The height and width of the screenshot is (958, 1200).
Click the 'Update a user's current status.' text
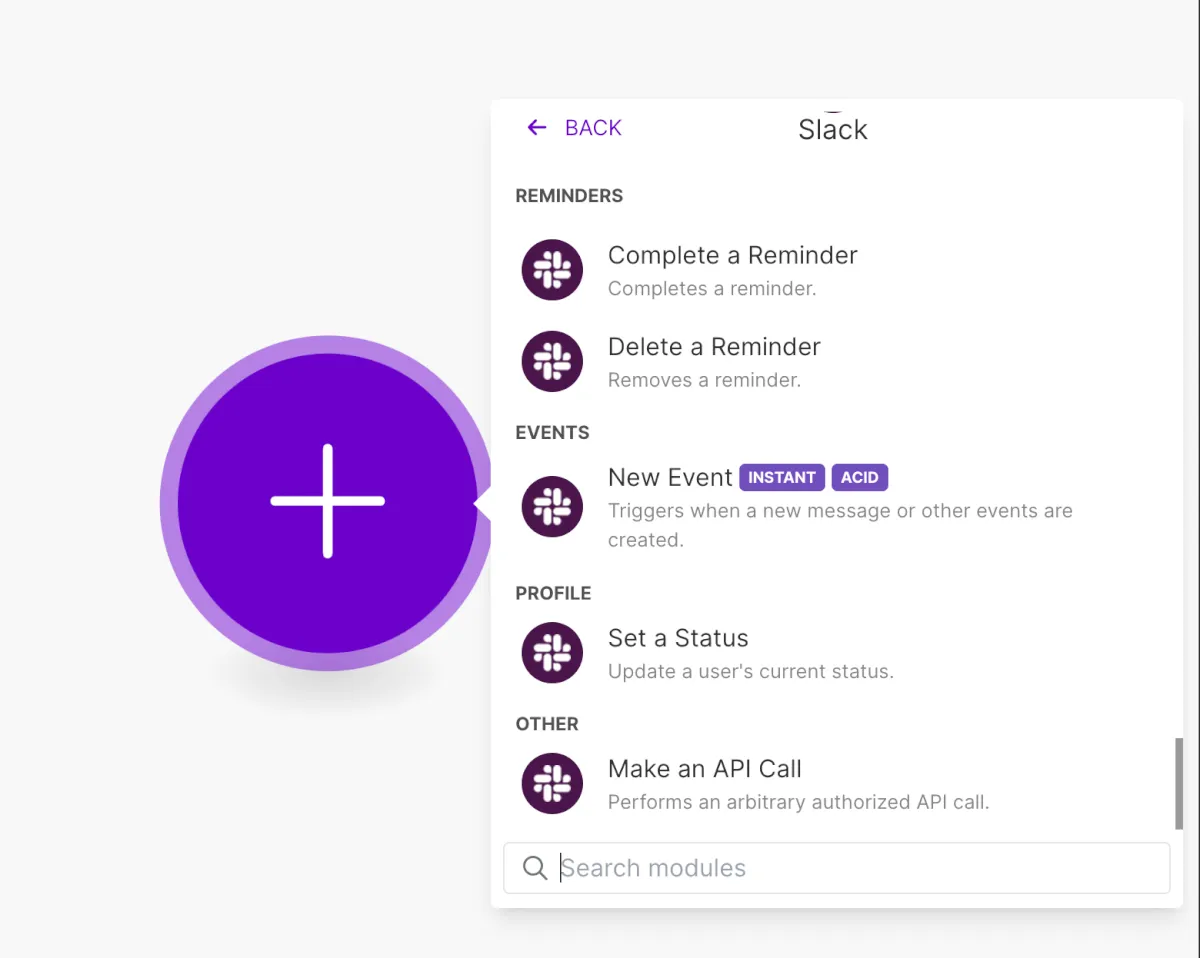click(751, 672)
